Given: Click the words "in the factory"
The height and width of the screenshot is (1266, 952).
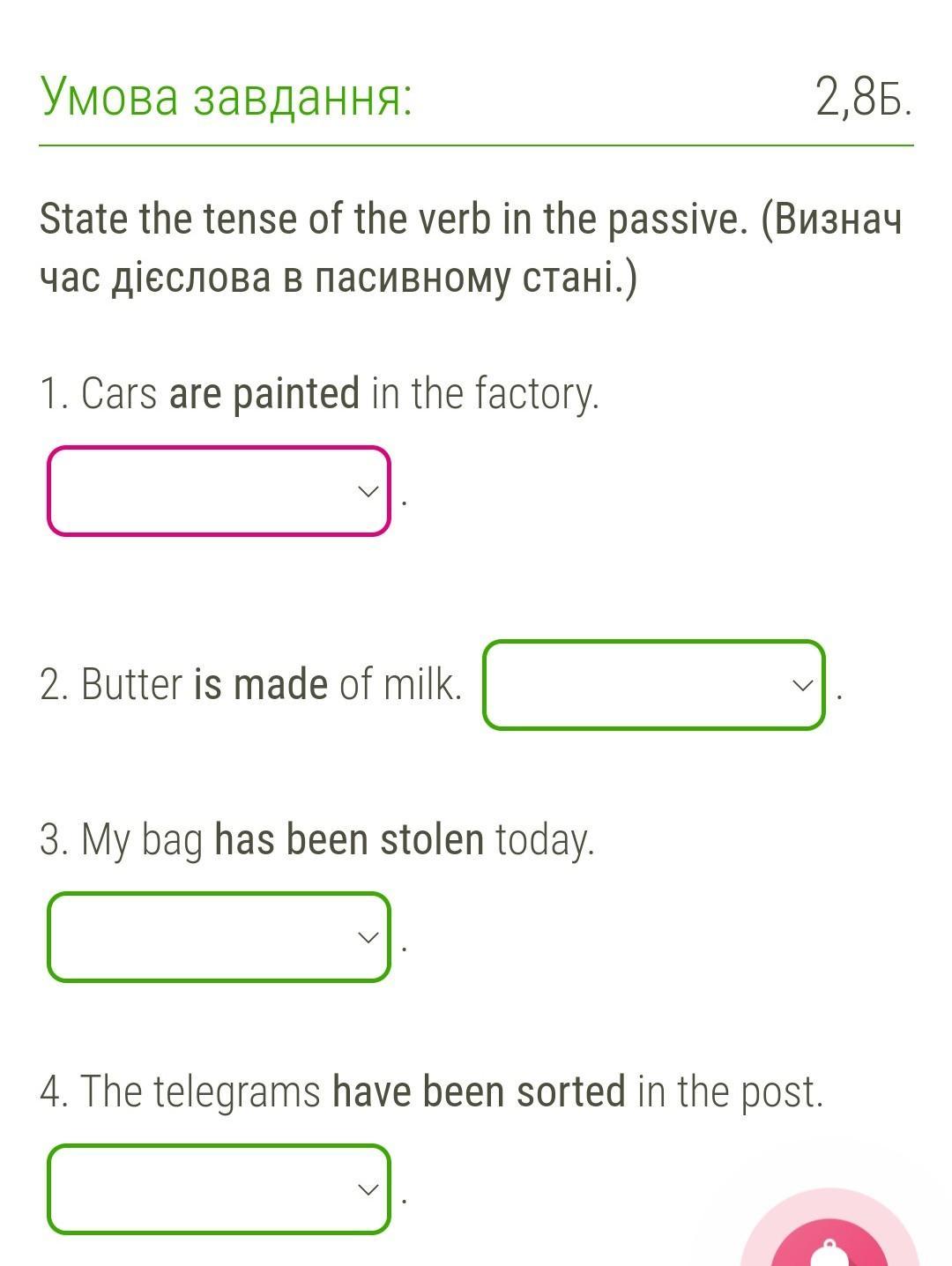Looking at the screenshot, I should point(485,394).
